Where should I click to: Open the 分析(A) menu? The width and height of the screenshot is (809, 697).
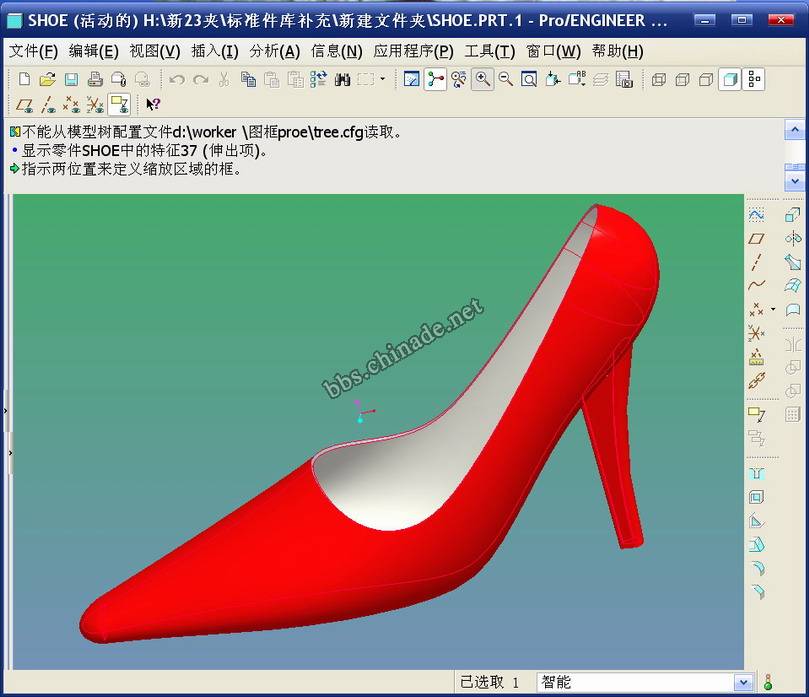click(x=274, y=51)
